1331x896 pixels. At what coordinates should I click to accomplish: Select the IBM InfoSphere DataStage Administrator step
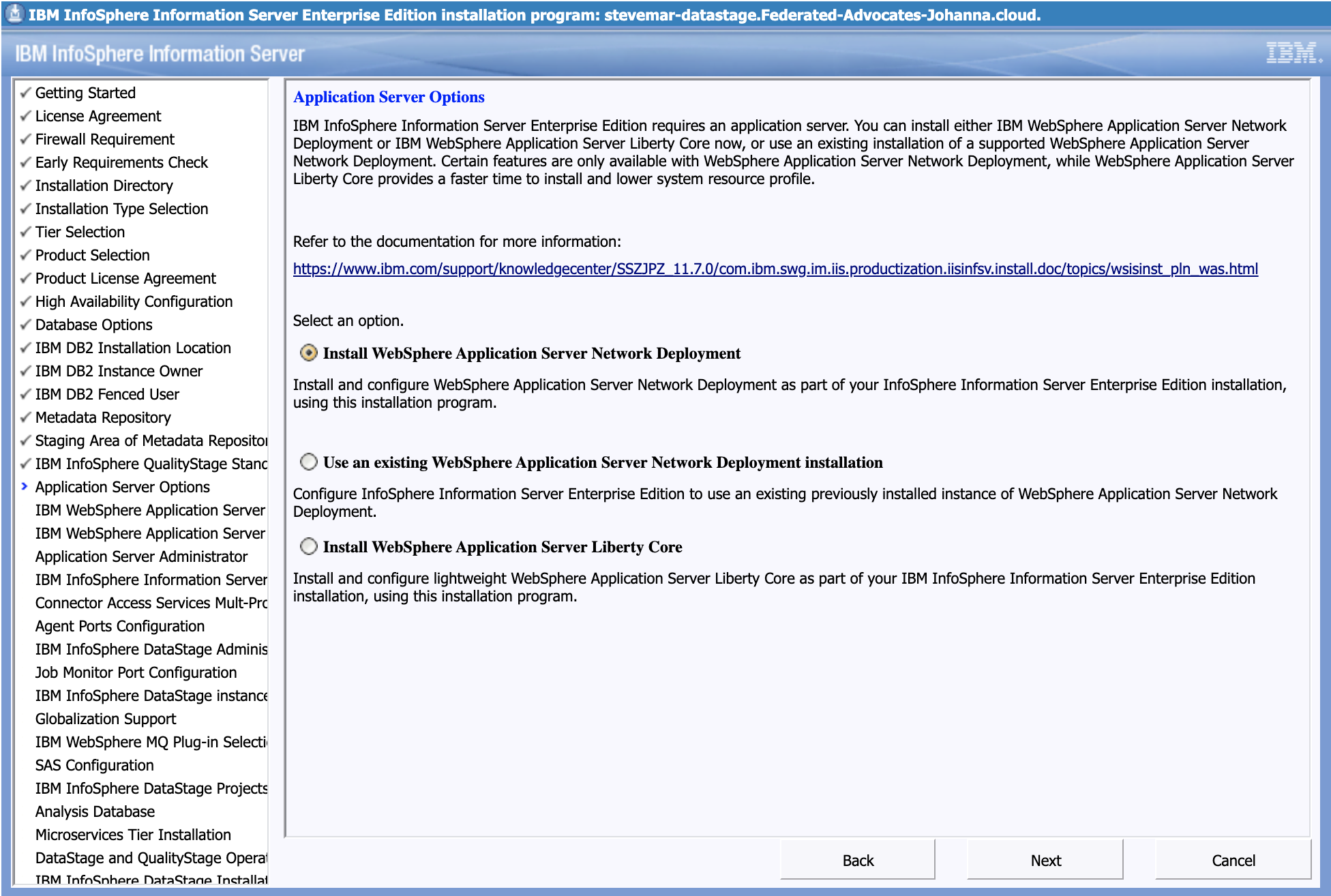151,649
